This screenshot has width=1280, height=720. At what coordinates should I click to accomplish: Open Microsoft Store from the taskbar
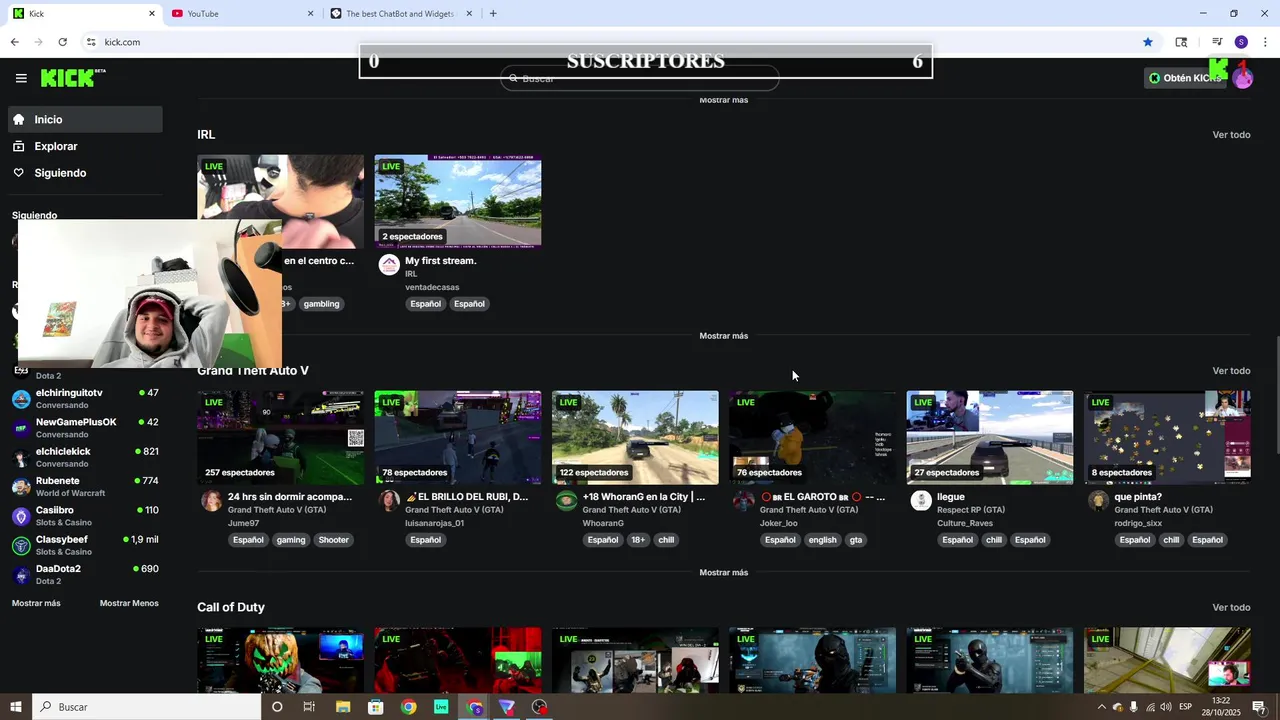click(x=376, y=707)
